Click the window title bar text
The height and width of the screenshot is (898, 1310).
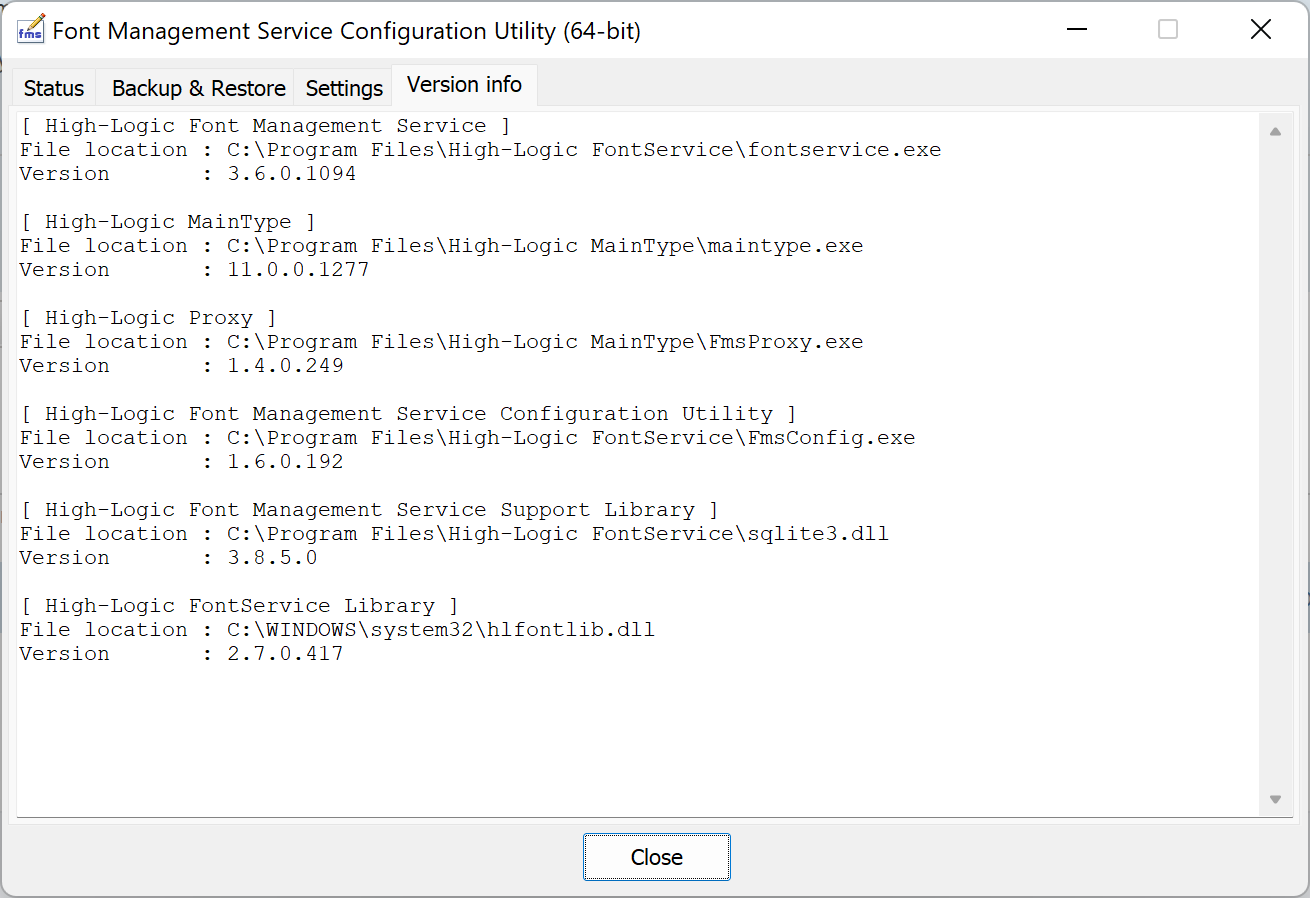(346, 31)
